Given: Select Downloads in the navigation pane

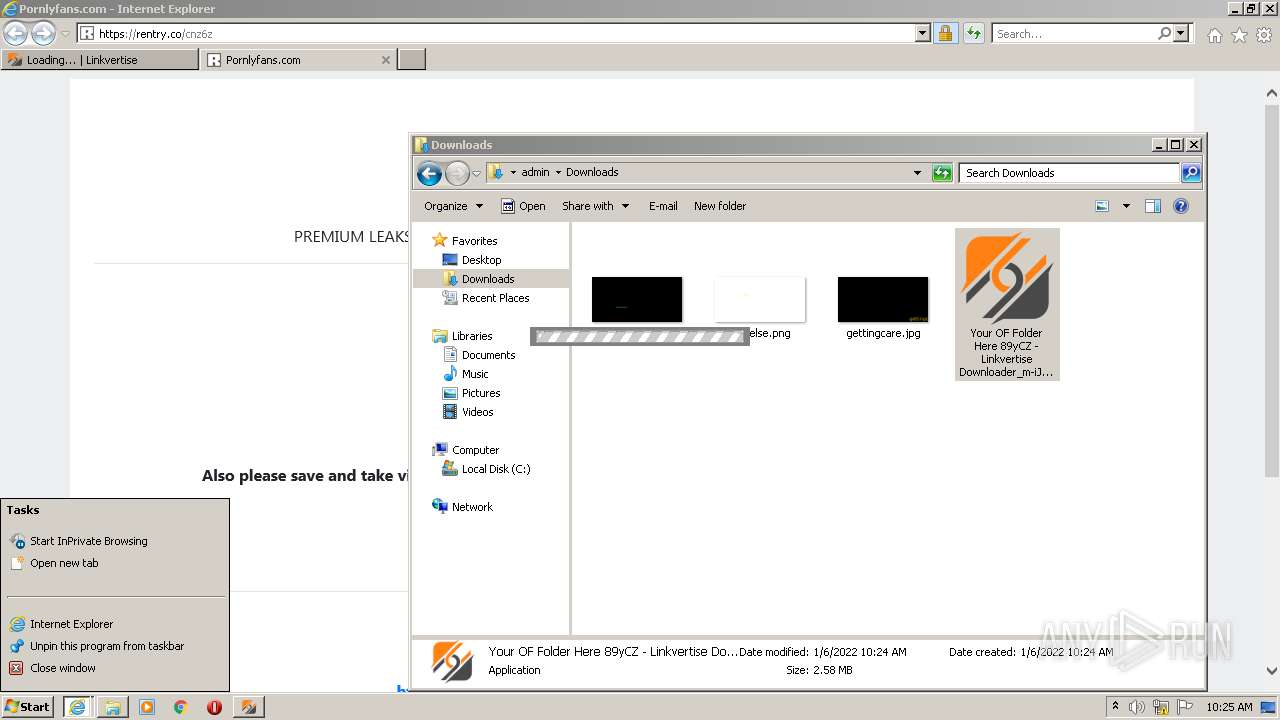Looking at the screenshot, I should 487,279.
